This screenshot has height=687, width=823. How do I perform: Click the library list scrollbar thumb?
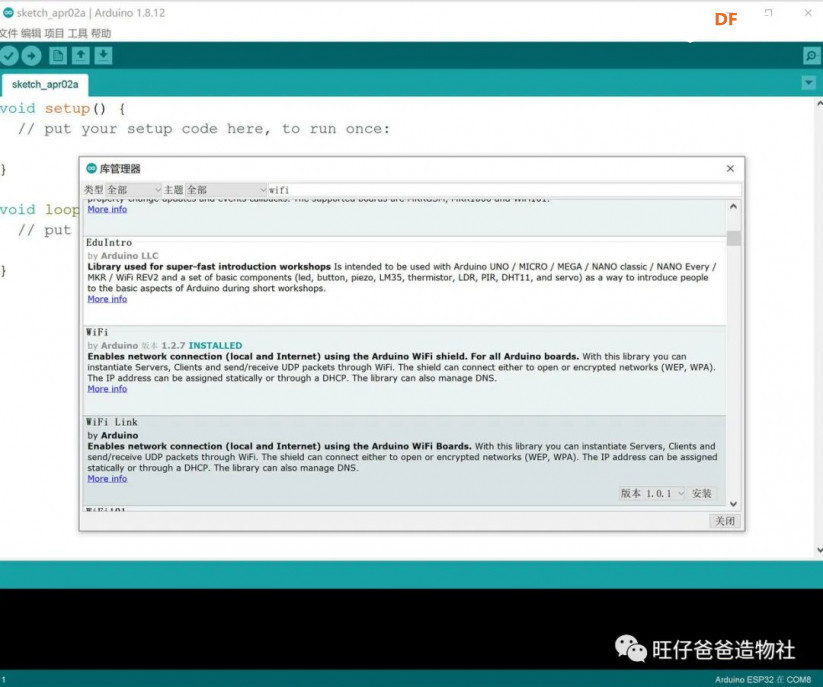click(734, 238)
